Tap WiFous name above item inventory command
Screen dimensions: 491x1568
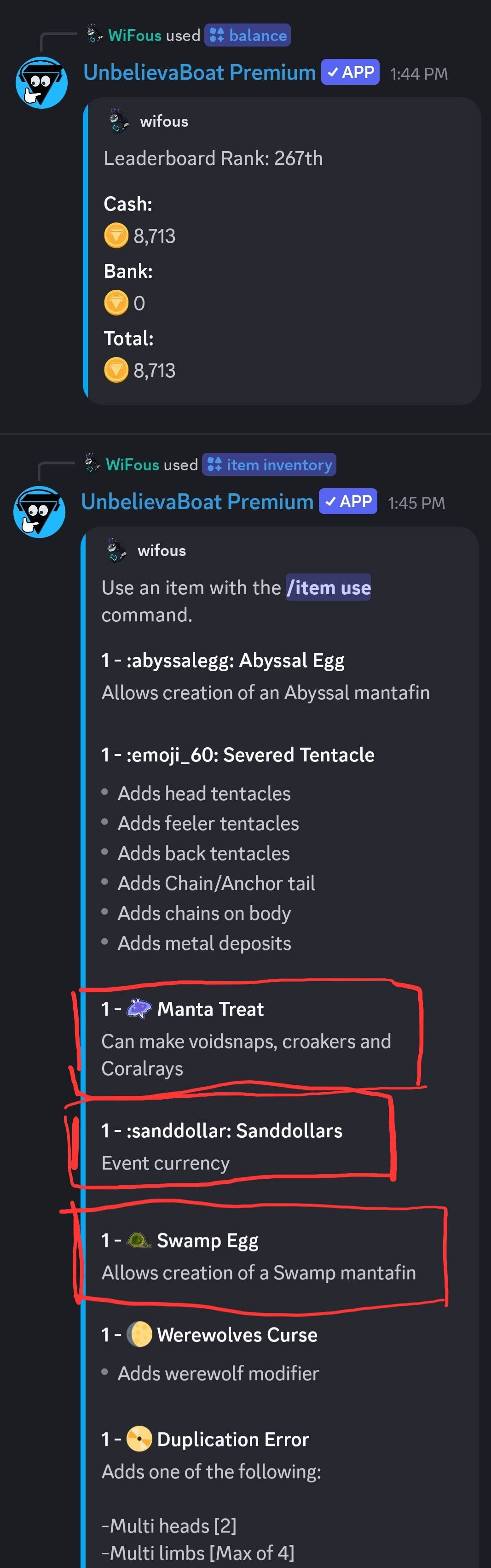[133, 464]
